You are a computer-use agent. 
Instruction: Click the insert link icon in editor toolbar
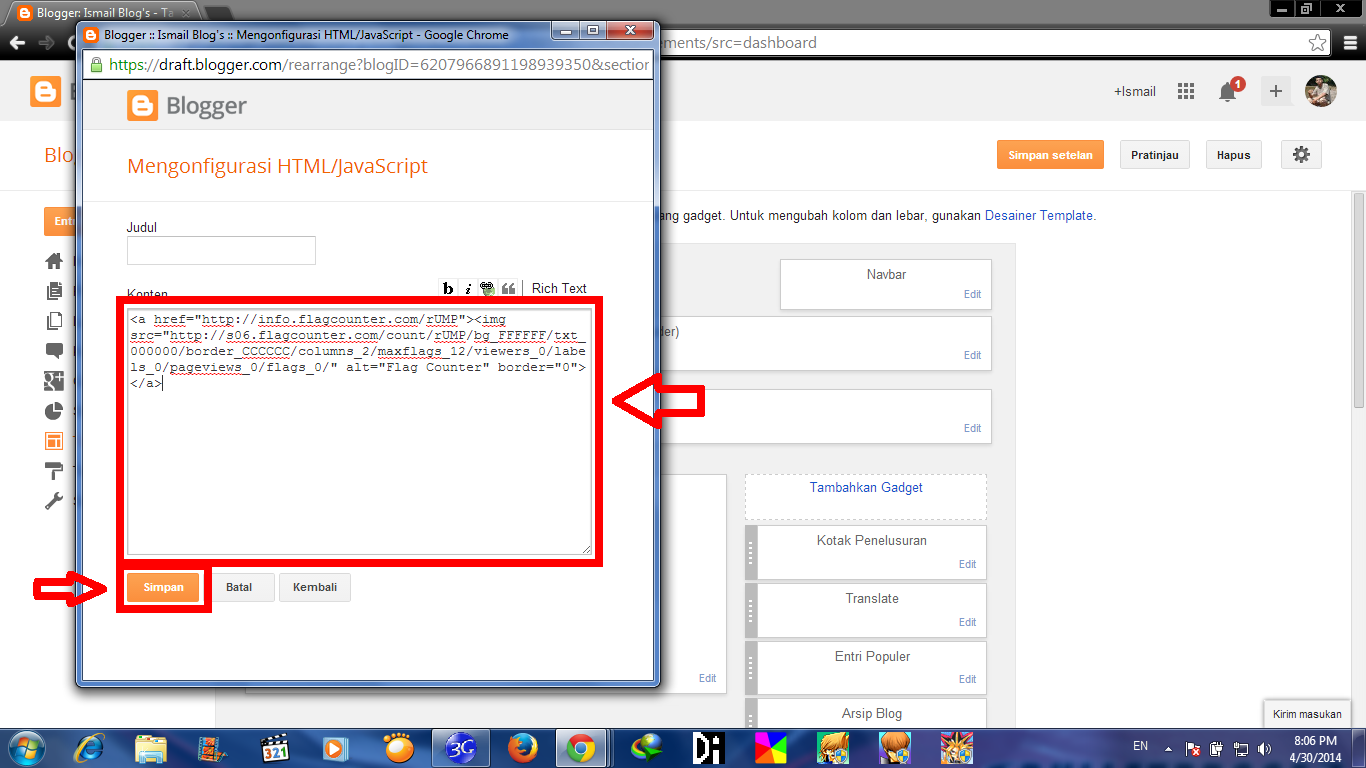[x=488, y=288]
